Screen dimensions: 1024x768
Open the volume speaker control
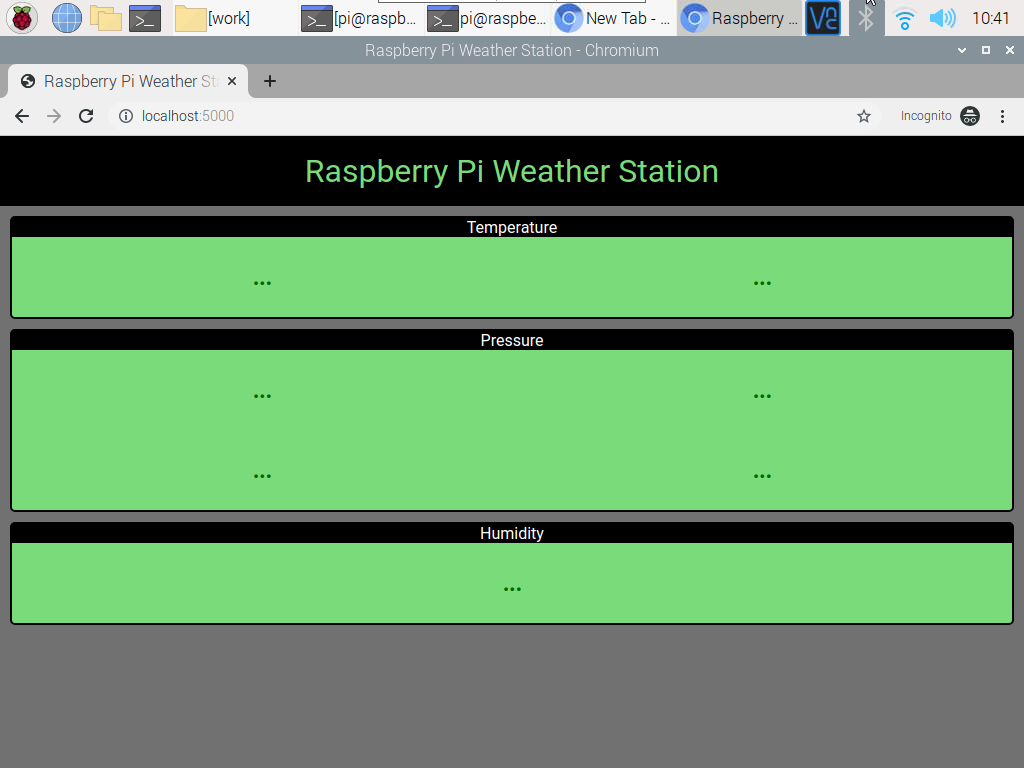942,18
